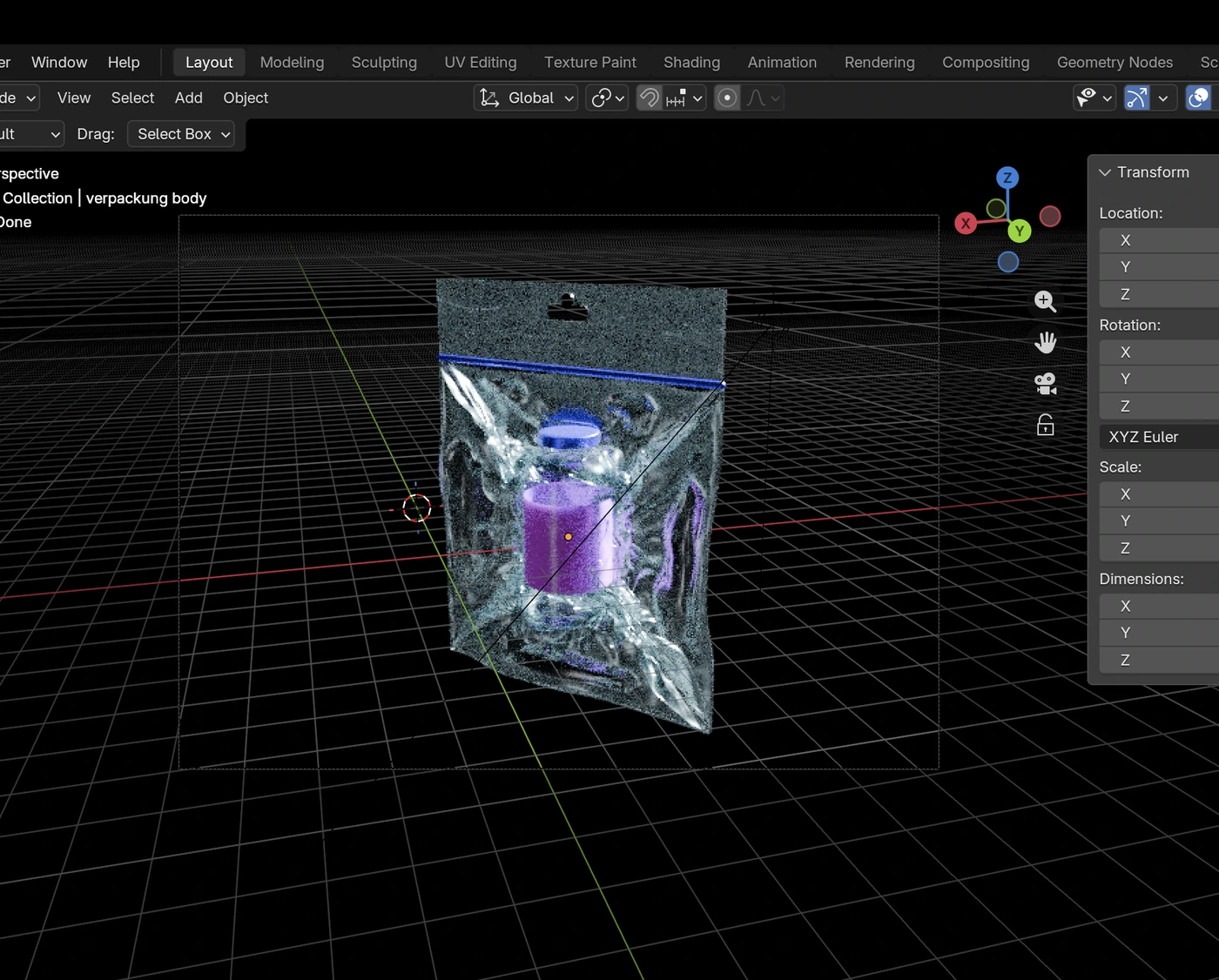Click the Scale Y field
Viewport: 1219px width, 980px height.
tap(1159, 521)
